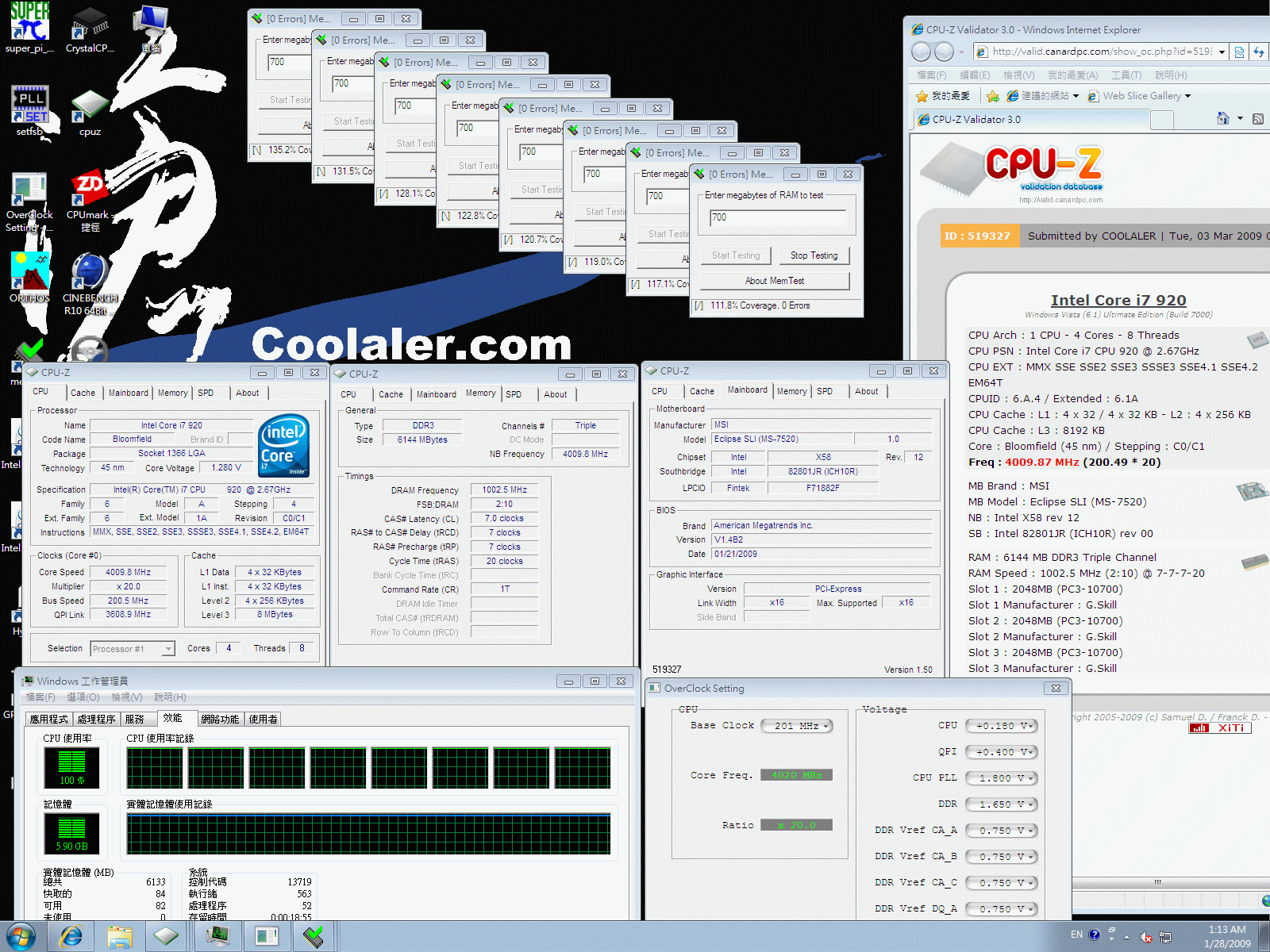Open the QPI voltage +0.400 V dropdown

pyautogui.click(x=1003, y=752)
